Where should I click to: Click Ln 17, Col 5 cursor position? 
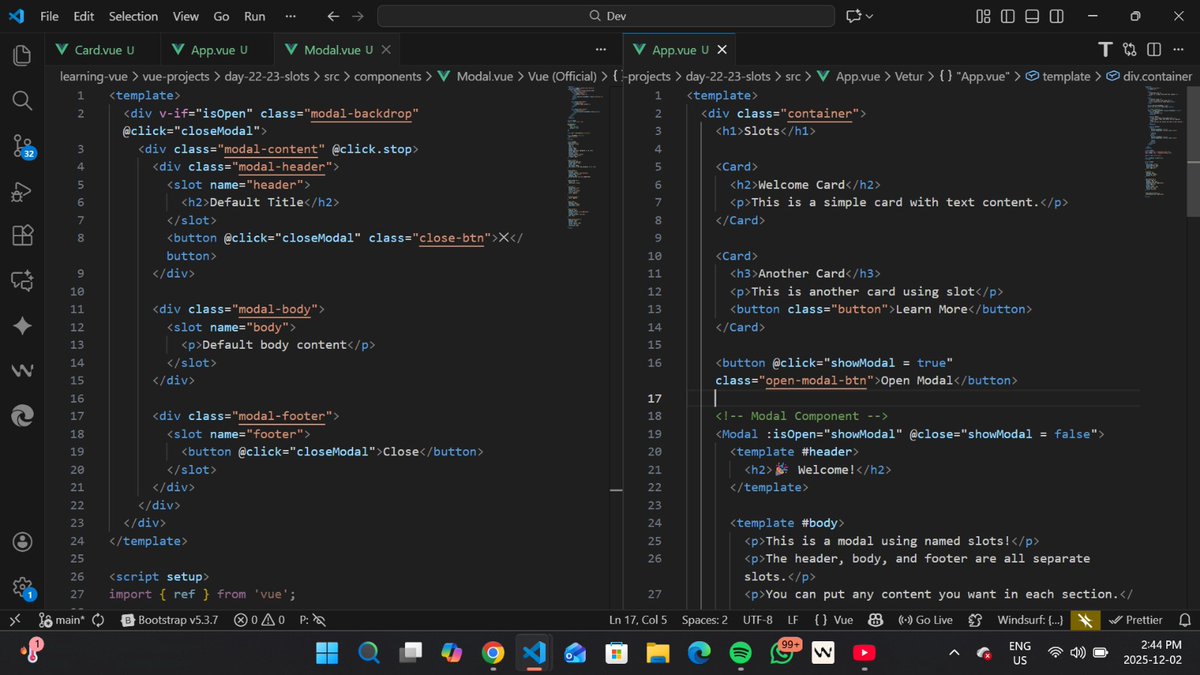click(638, 620)
